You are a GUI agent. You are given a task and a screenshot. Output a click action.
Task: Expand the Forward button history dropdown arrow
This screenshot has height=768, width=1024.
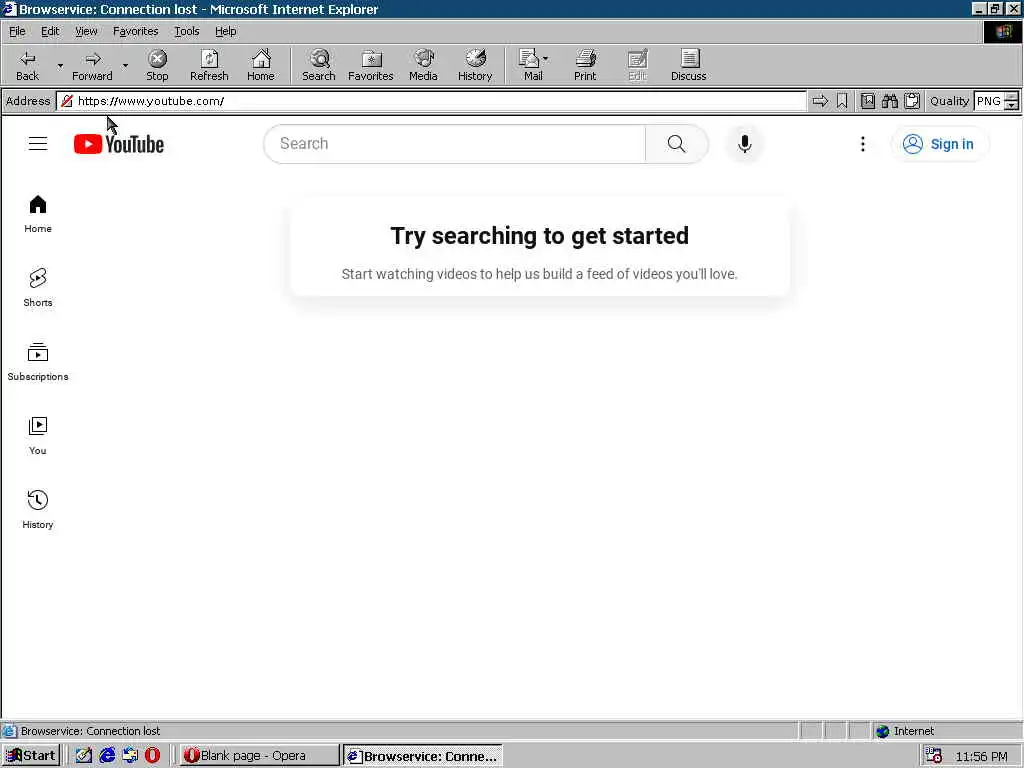point(125,65)
